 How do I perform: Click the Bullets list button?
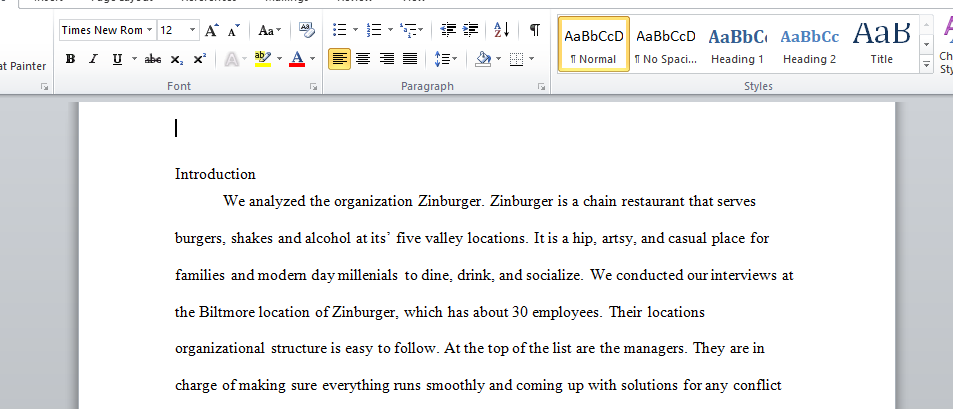(x=340, y=30)
